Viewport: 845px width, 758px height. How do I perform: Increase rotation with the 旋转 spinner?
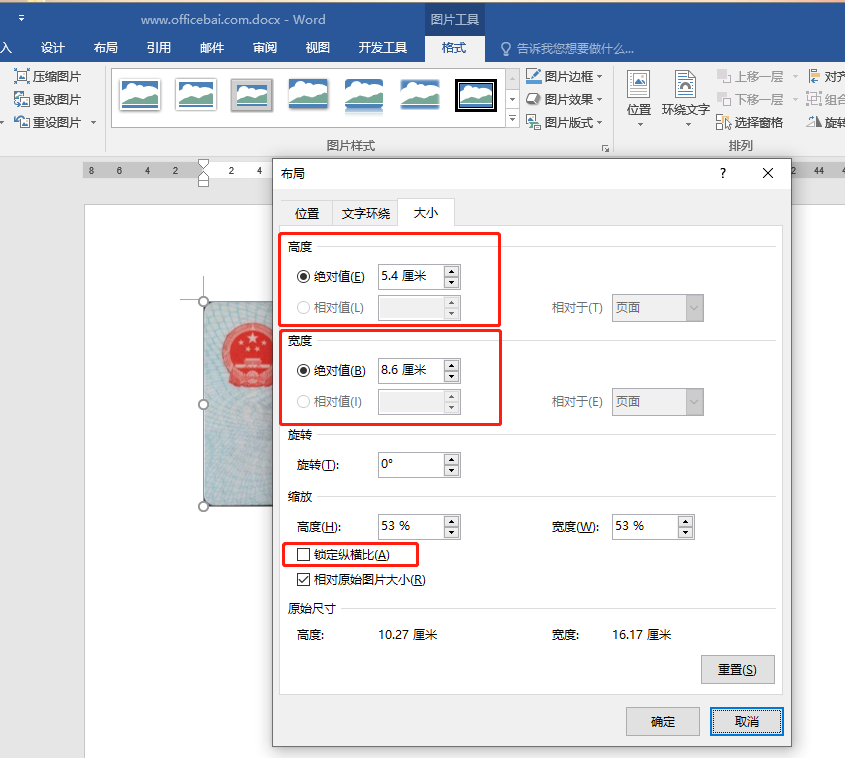449,459
